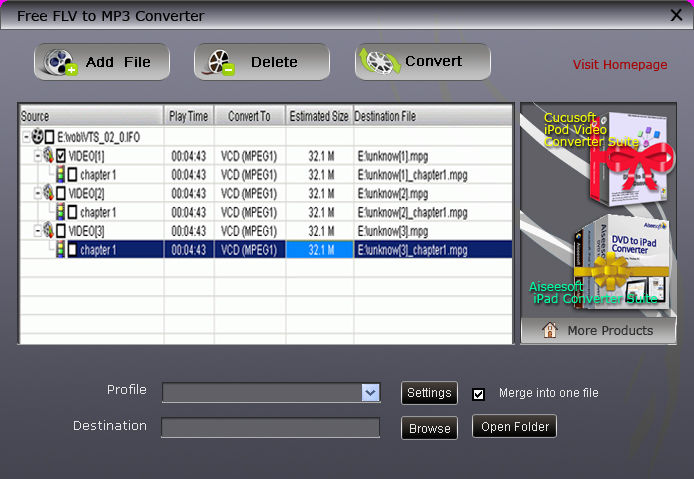The image size is (694, 479).
Task: Sort by the Play Time column header
Action: [x=188, y=116]
